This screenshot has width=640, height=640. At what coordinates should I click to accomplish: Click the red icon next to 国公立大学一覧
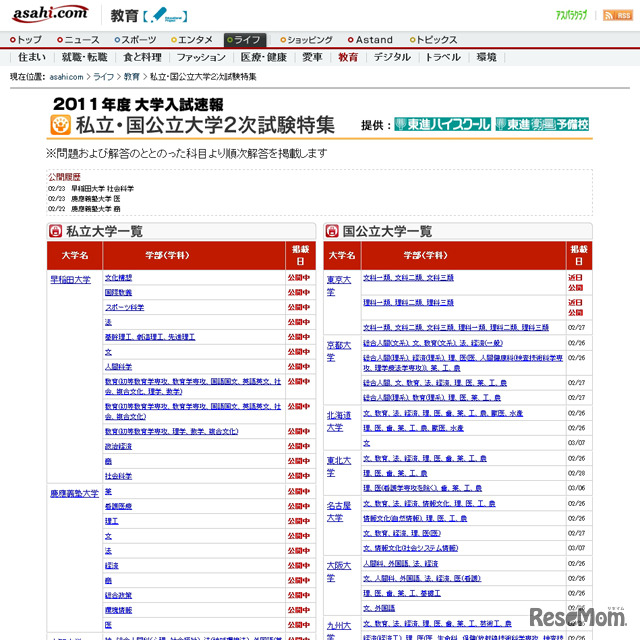tap(332, 231)
